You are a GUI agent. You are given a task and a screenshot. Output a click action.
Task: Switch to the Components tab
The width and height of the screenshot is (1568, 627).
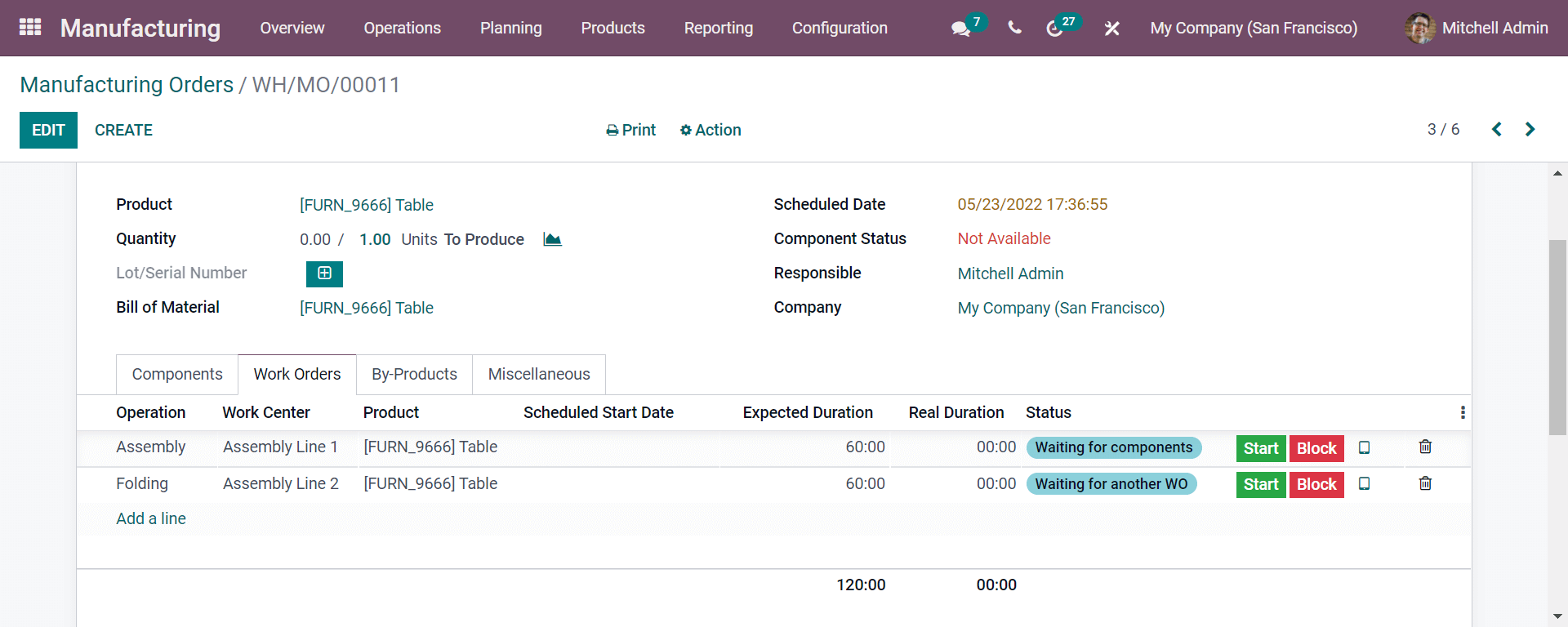coord(177,374)
